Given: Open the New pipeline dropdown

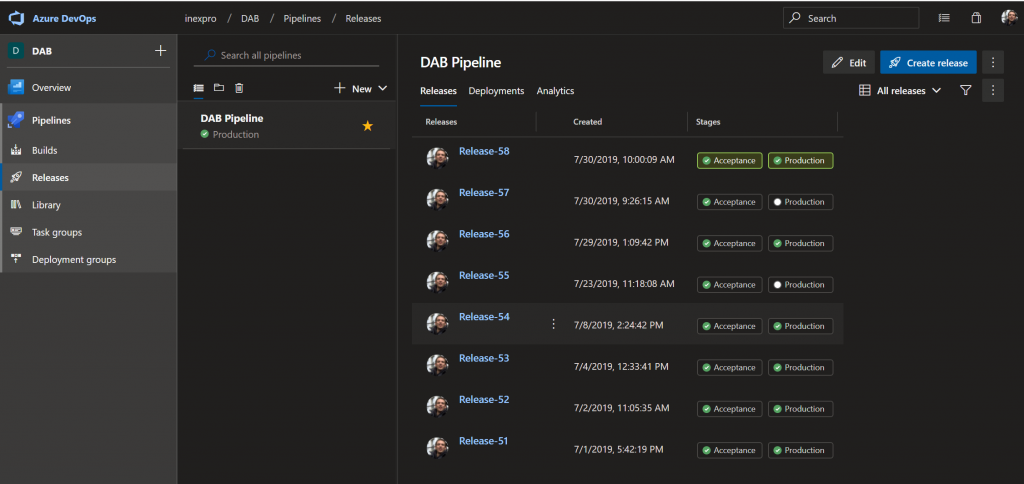Looking at the screenshot, I should [360, 89].
